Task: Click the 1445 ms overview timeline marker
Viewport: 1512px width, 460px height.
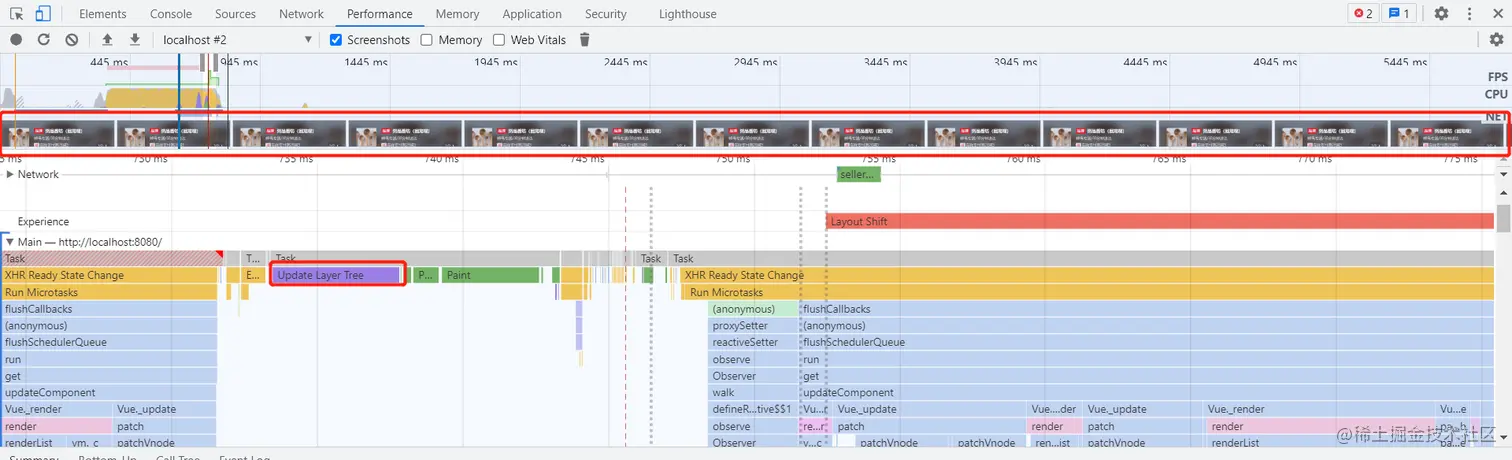Action: click(366, 62)
